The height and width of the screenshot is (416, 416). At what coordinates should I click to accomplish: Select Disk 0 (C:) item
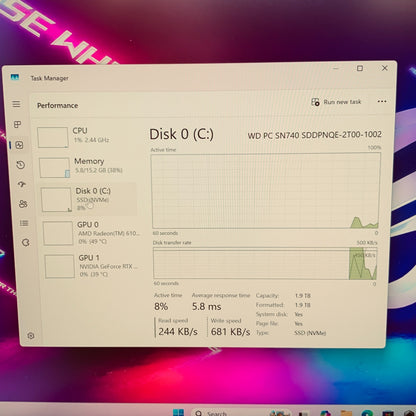click(x=89, y=199)
